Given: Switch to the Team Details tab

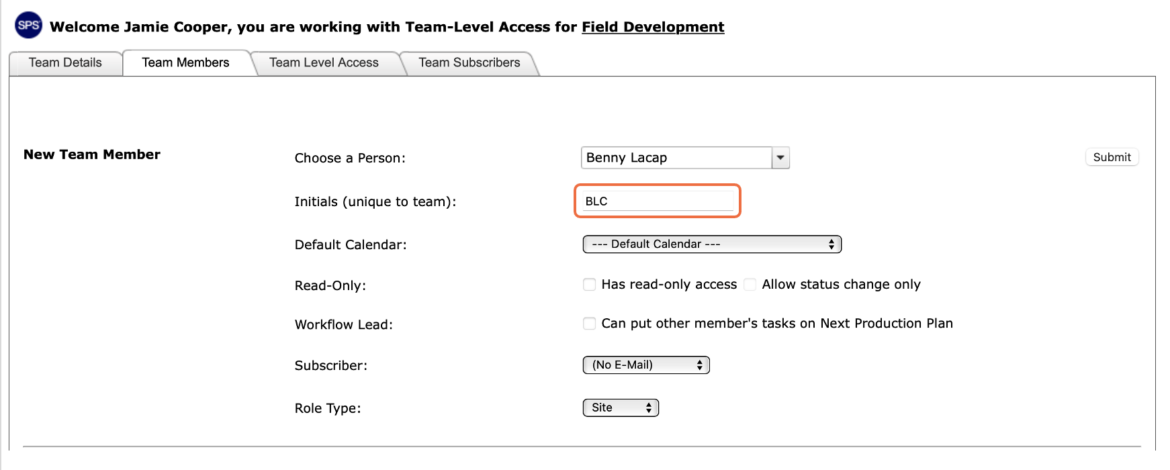Looking at the screenshot, I should (65, 63).
